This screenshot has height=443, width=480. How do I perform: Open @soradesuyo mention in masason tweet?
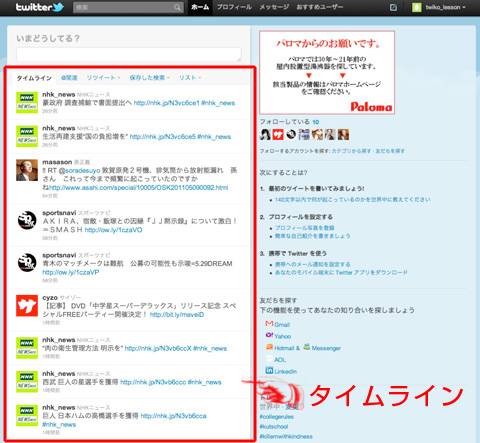tap(79, 170)
